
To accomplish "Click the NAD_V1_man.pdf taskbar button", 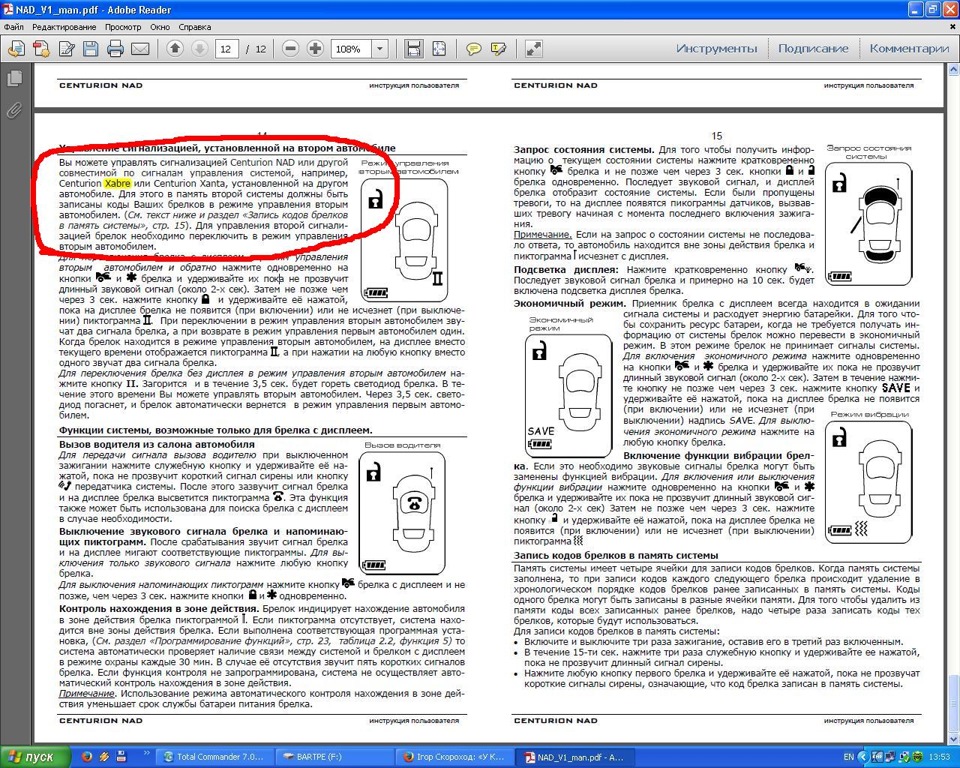I will click(x=574, y=758).
